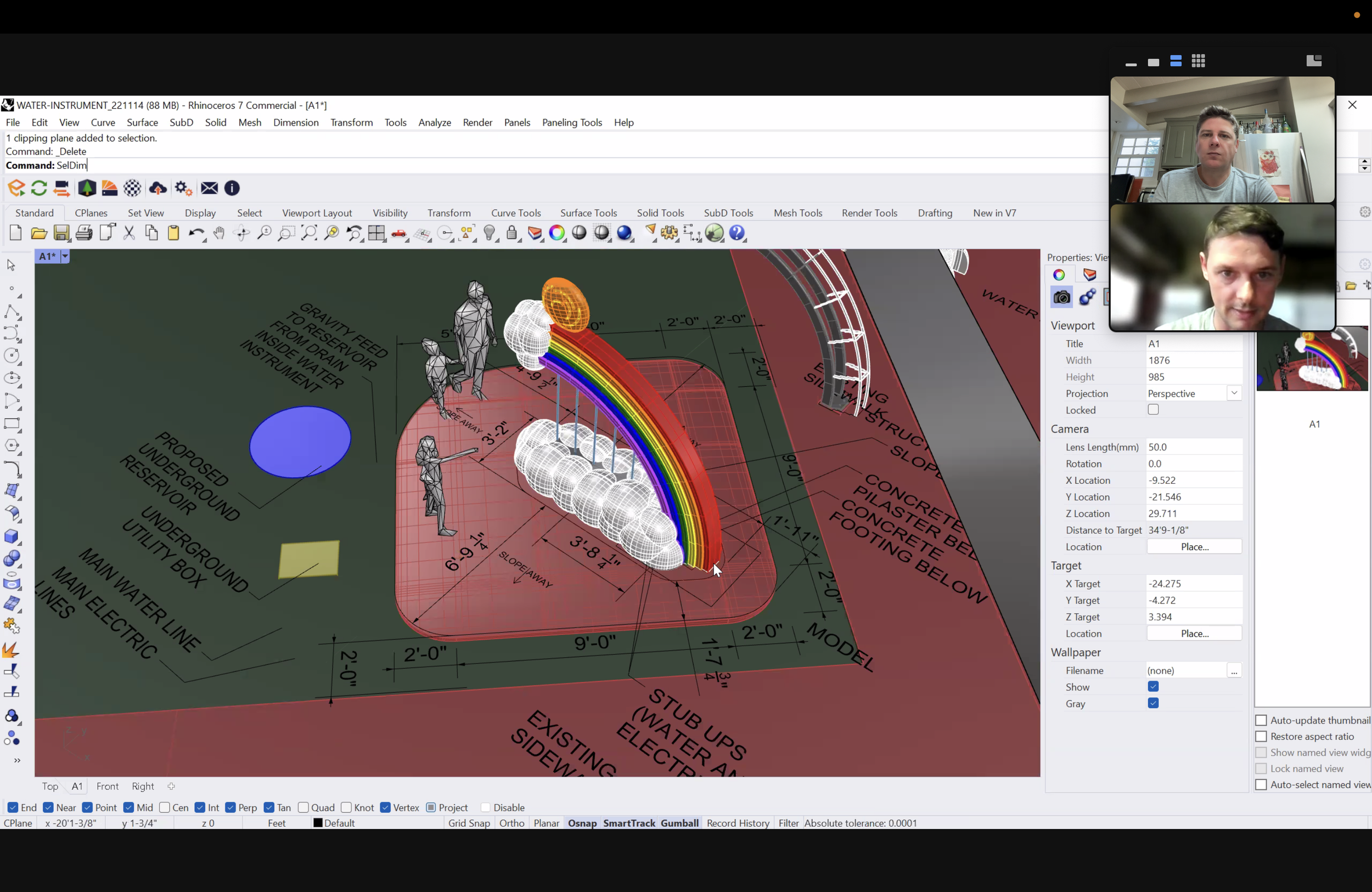Open the four-viewport layout icon

point(376,233)
